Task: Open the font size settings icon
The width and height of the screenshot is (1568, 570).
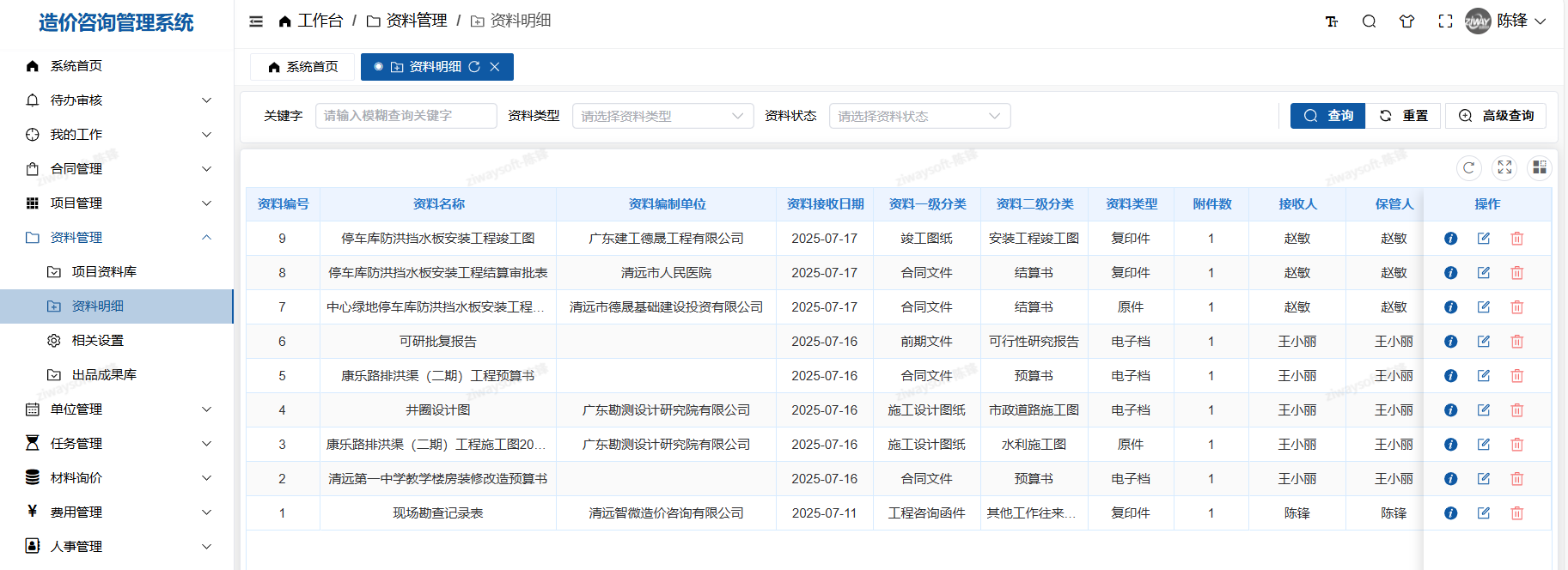Action: (1331, 21)
